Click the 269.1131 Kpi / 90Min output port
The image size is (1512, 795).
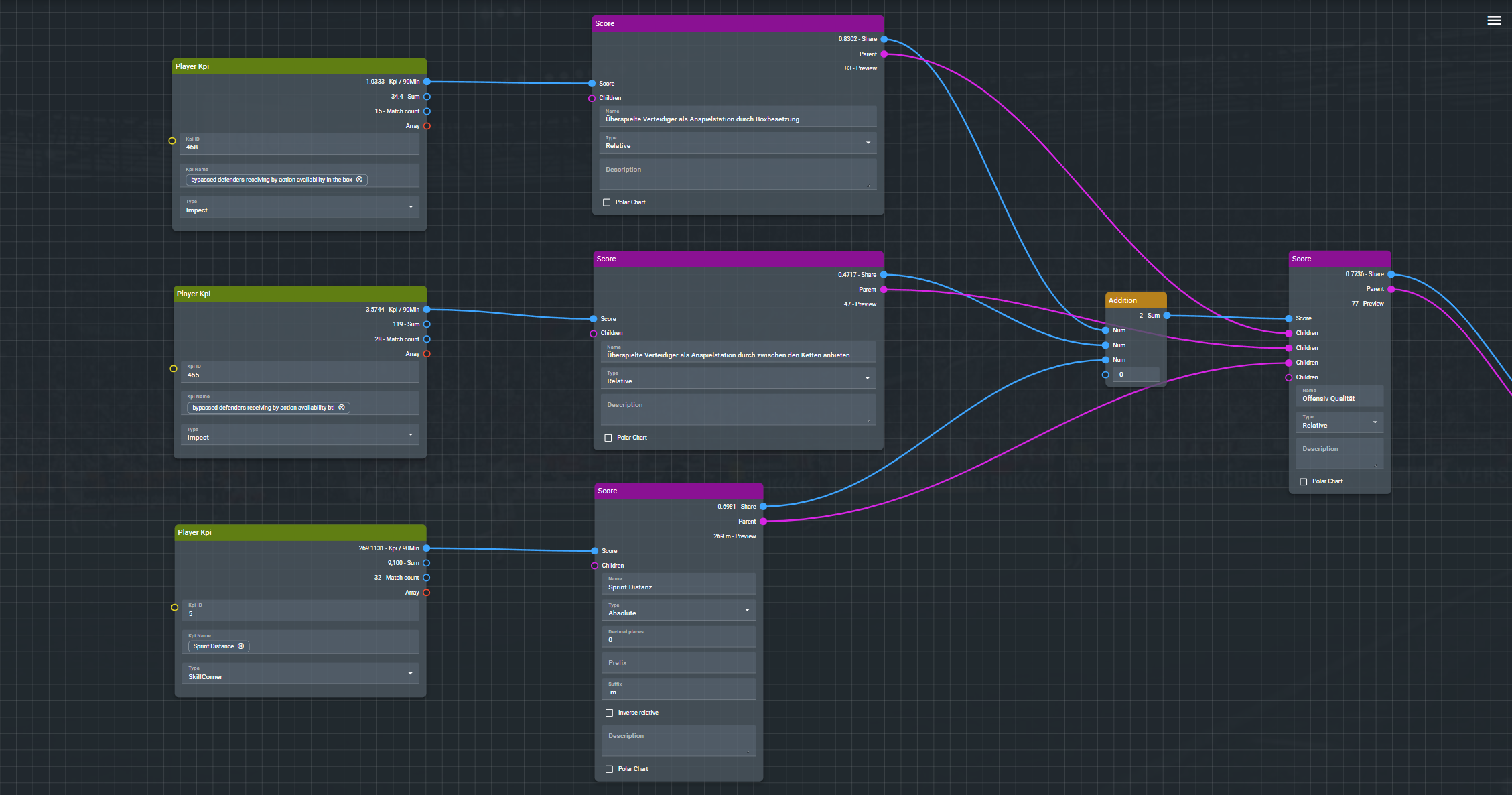click(426, 548)
